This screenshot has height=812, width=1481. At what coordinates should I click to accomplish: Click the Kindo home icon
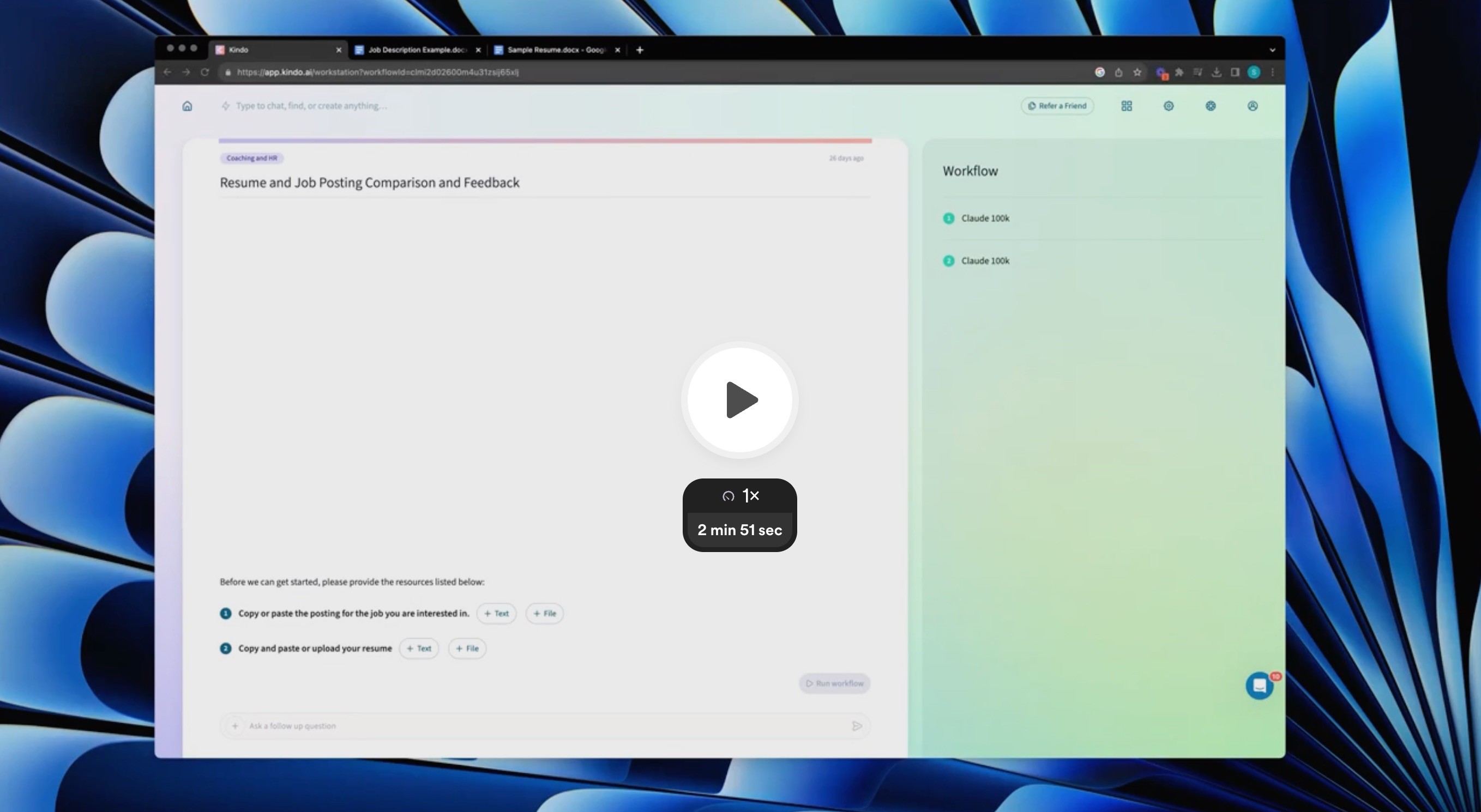pos(187,106)
